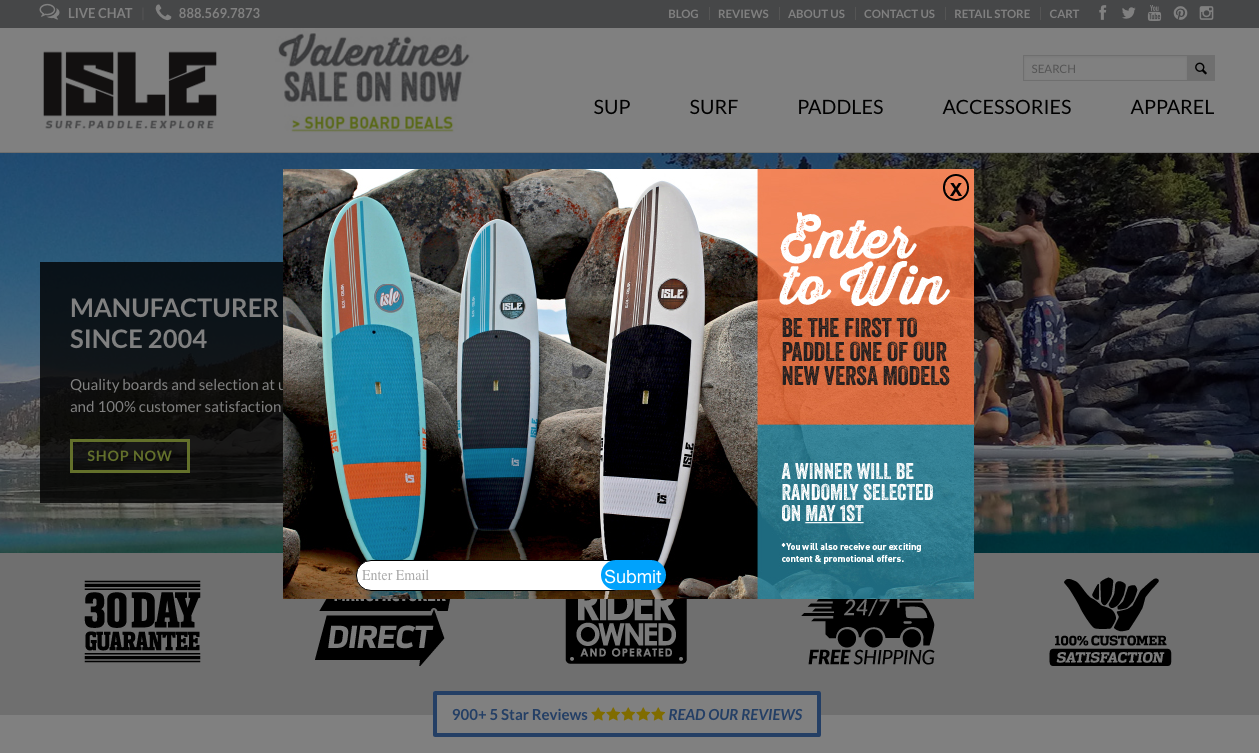
Task: Open the Twitter social icon
Action: click(x=1128, y=13)
